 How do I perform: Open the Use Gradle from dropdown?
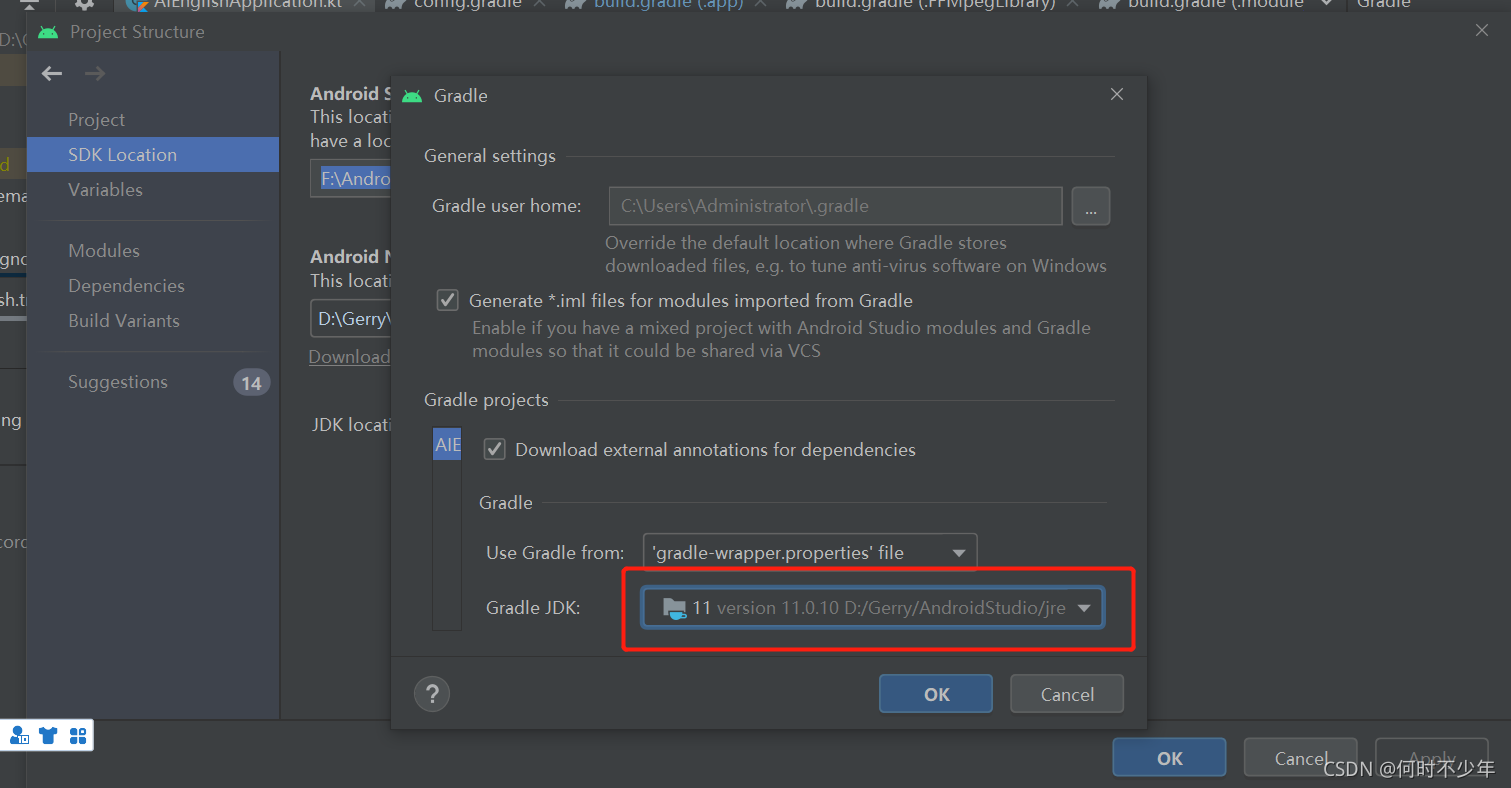(810, 552)
